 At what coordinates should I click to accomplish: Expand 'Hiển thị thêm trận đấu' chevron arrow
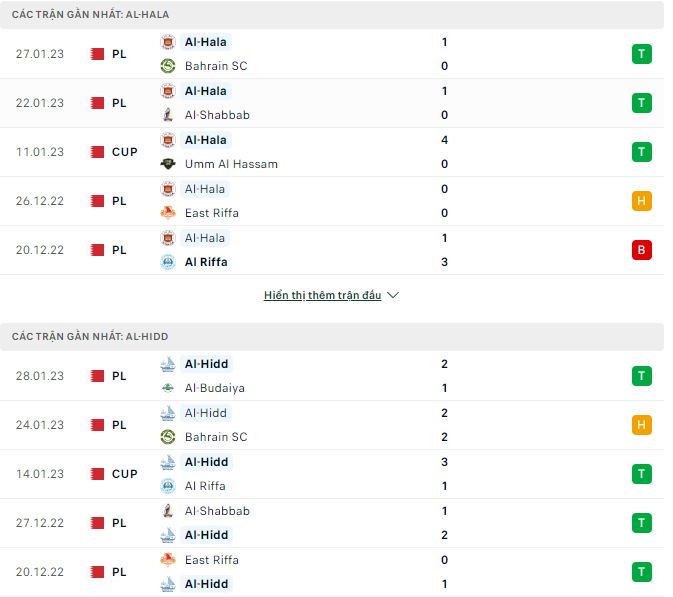coord(393,296)
